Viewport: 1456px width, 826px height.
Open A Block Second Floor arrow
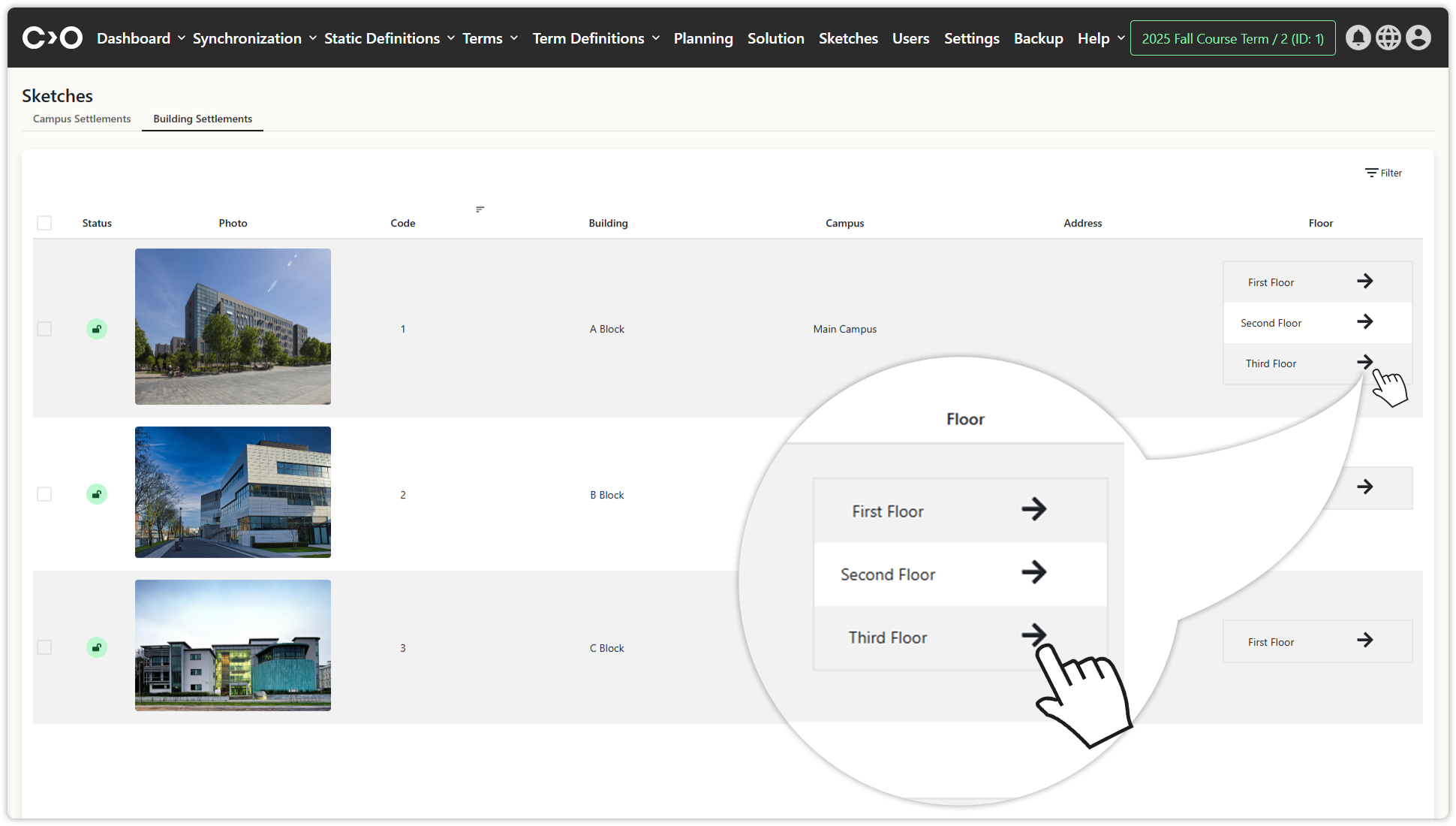click(x=1364, y=322)
